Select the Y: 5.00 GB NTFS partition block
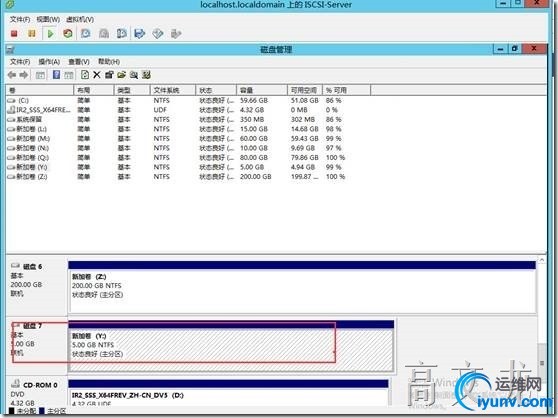The width and height of the screenshot is (558, 418). 231,346
